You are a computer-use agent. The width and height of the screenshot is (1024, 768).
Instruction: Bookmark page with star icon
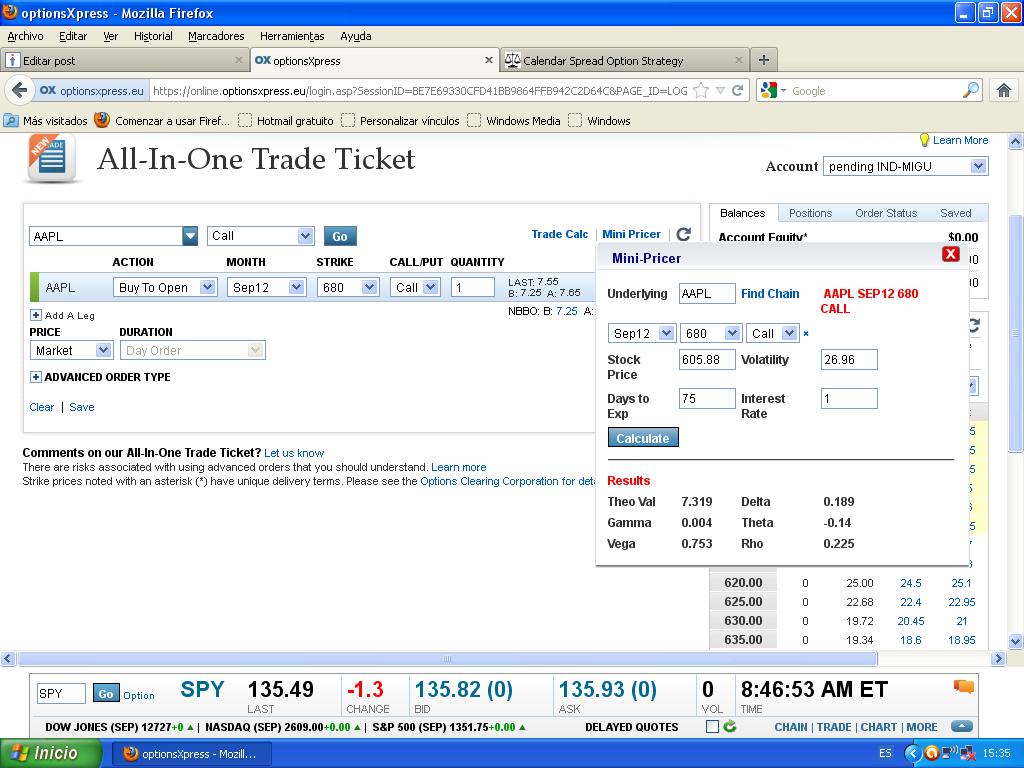701,91
